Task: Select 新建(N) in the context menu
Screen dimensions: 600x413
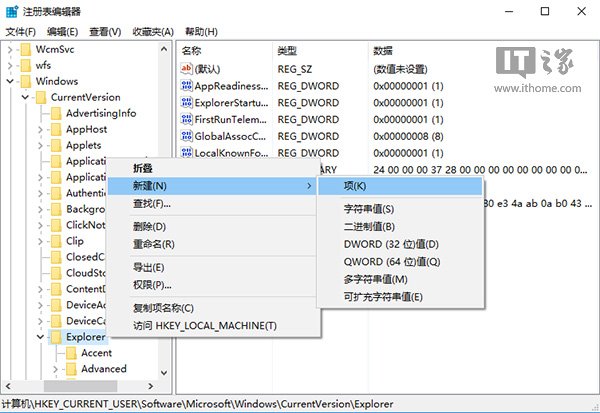Action: (x=212, y=186)
